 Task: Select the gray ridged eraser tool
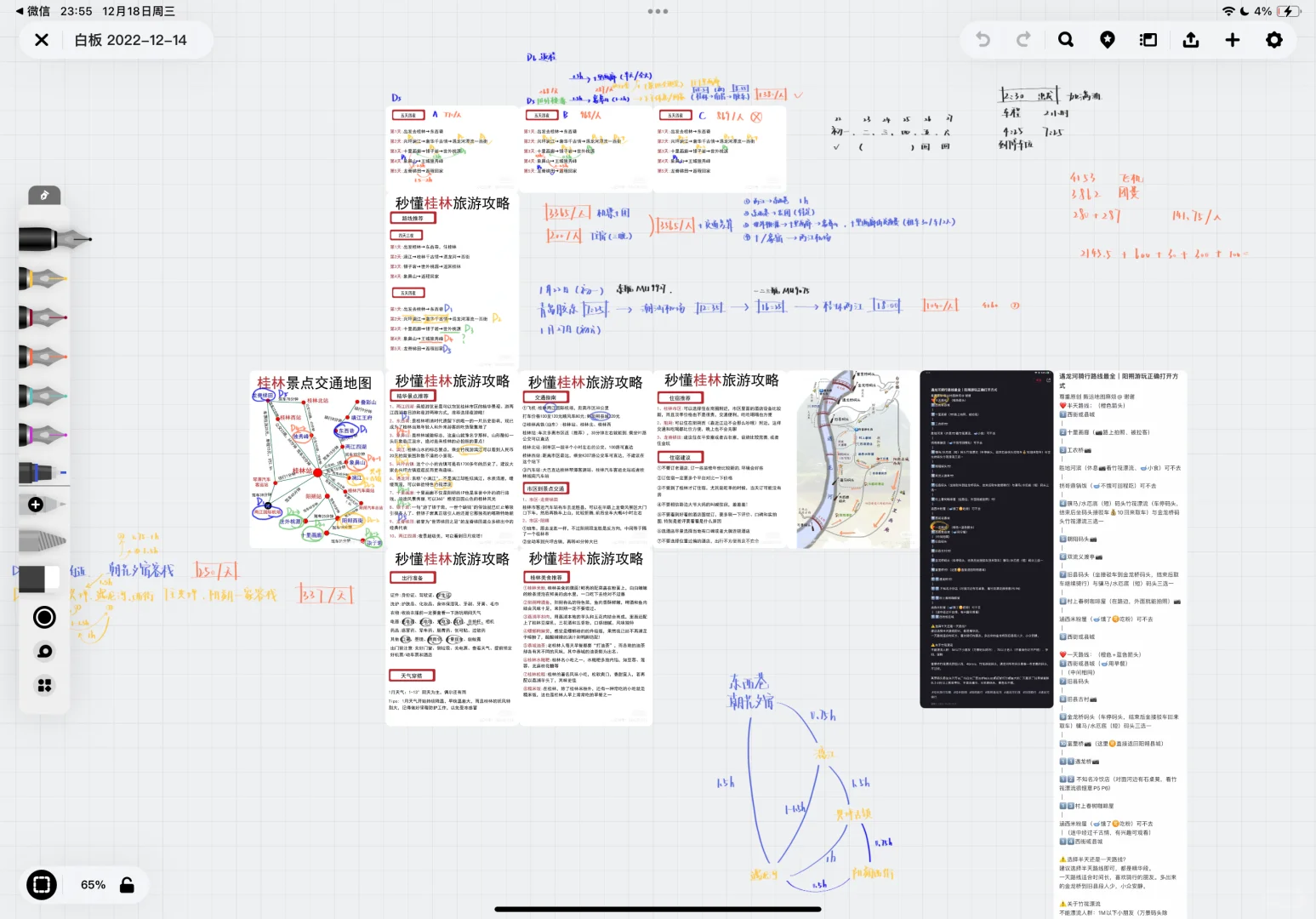tap(43, 539)
